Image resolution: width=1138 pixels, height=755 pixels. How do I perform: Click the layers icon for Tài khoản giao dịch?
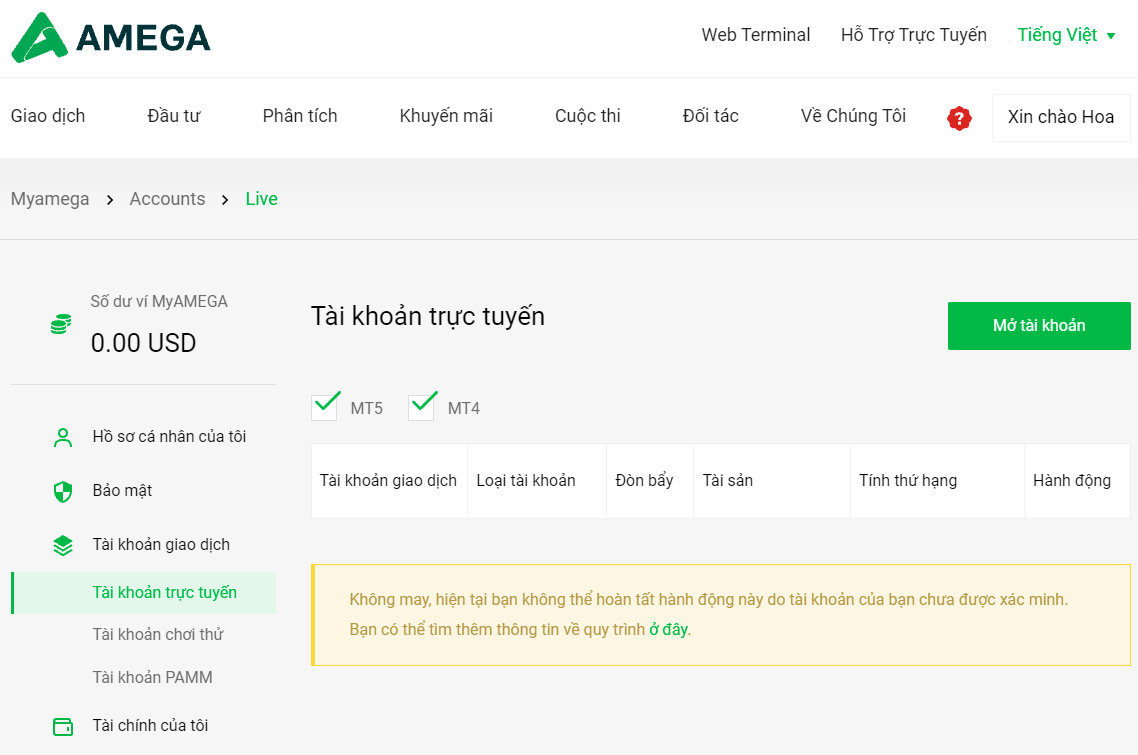click(x=63, y=545)
